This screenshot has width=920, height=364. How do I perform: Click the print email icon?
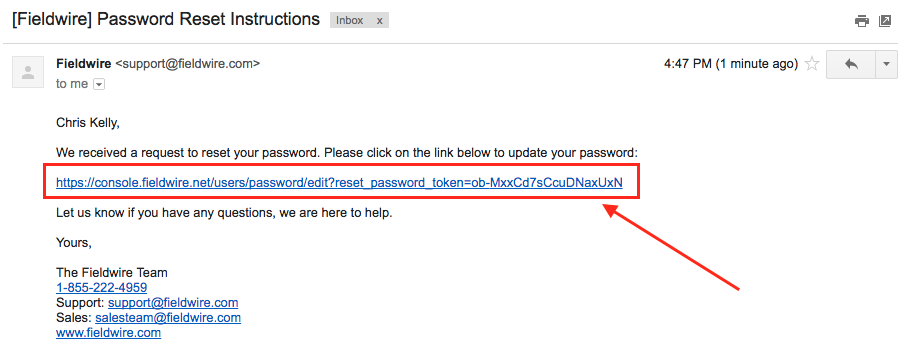point(861,22)
